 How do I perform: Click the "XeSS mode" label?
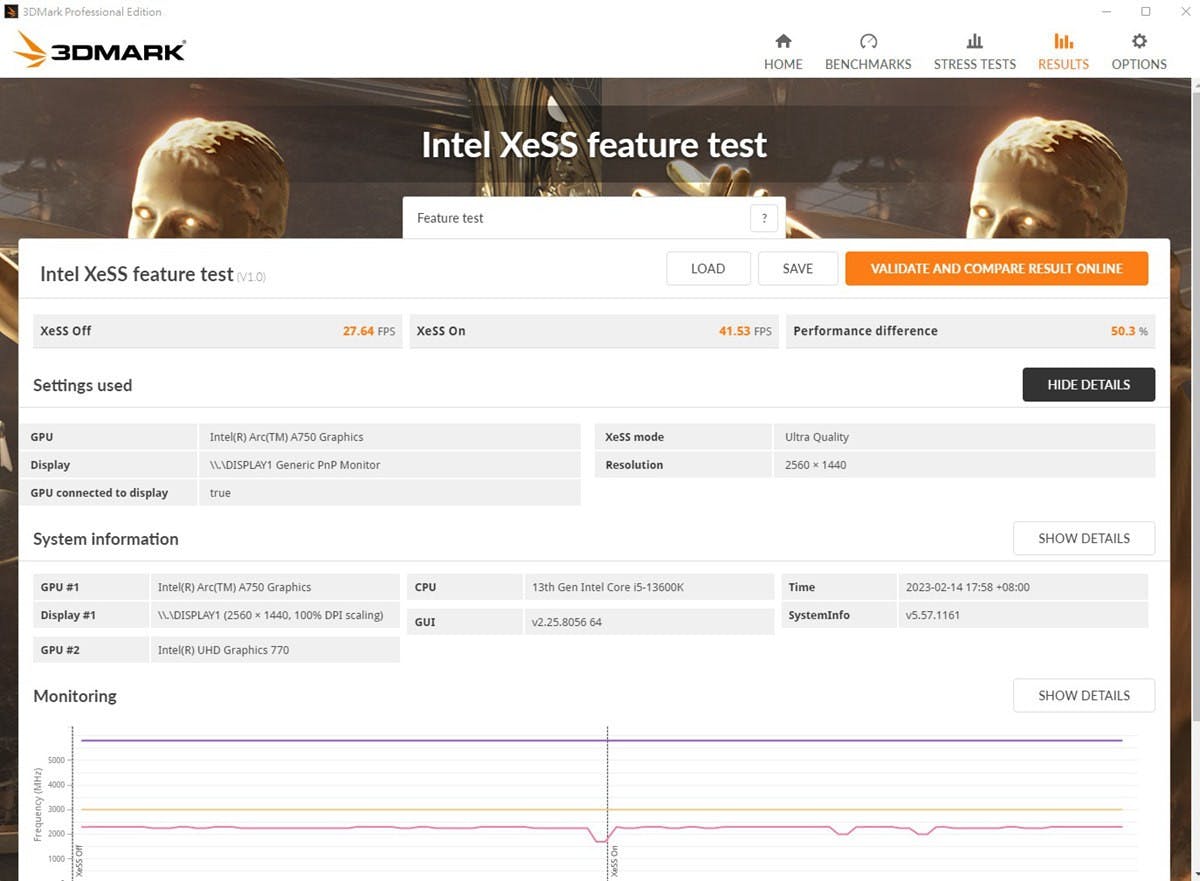634,437
